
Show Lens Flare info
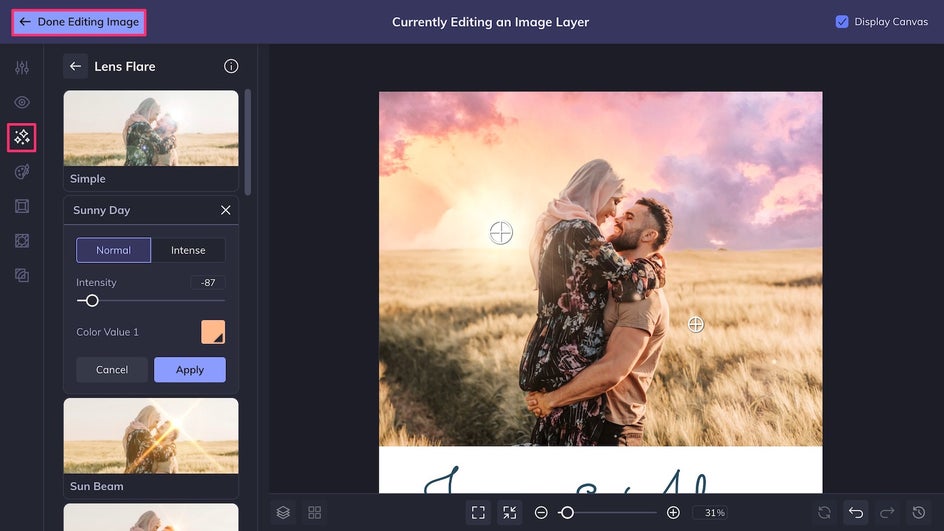pos(231,66)
